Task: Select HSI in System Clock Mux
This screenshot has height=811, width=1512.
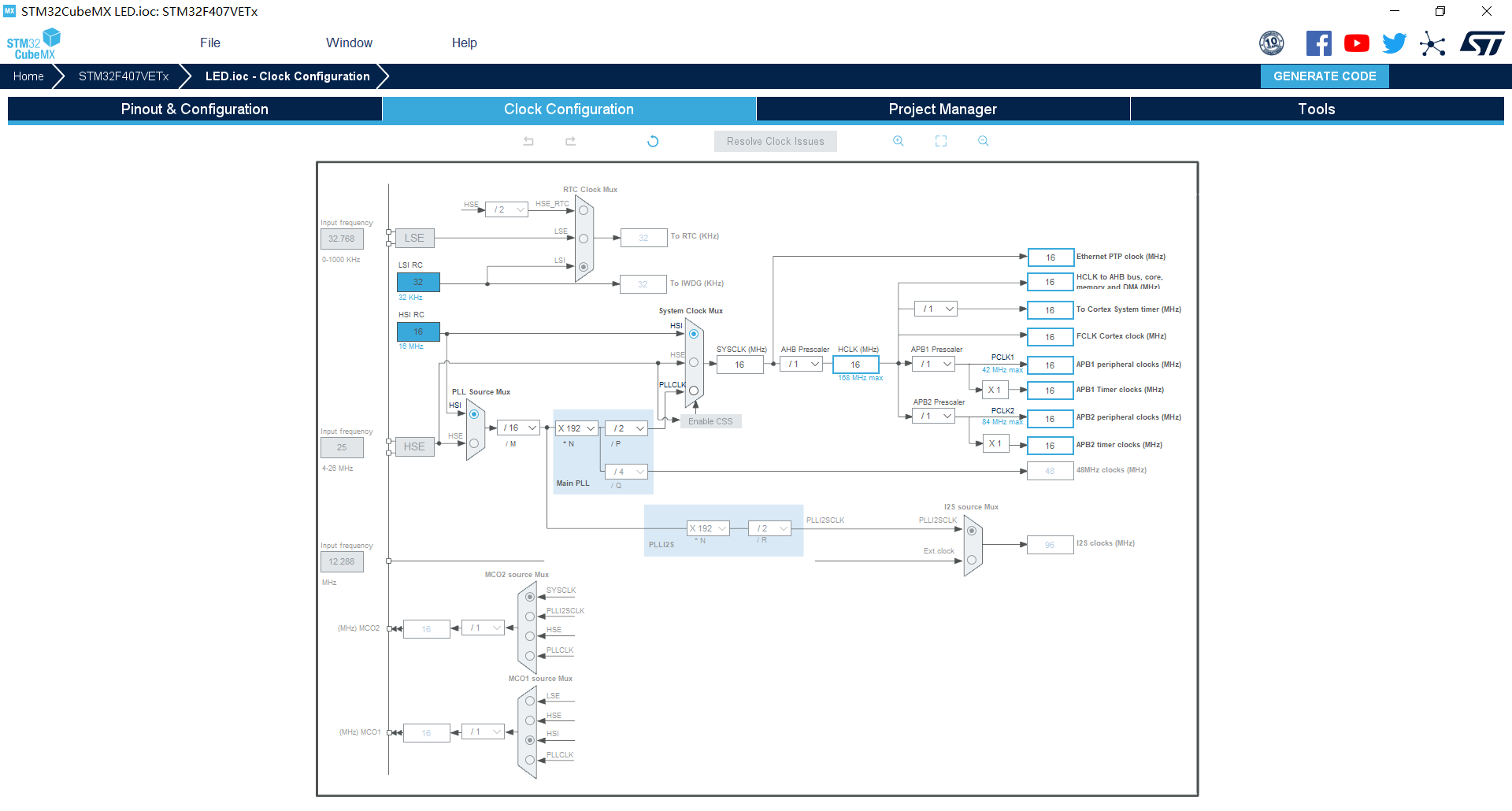Action: pyautogui.click(x=694, y=334)
